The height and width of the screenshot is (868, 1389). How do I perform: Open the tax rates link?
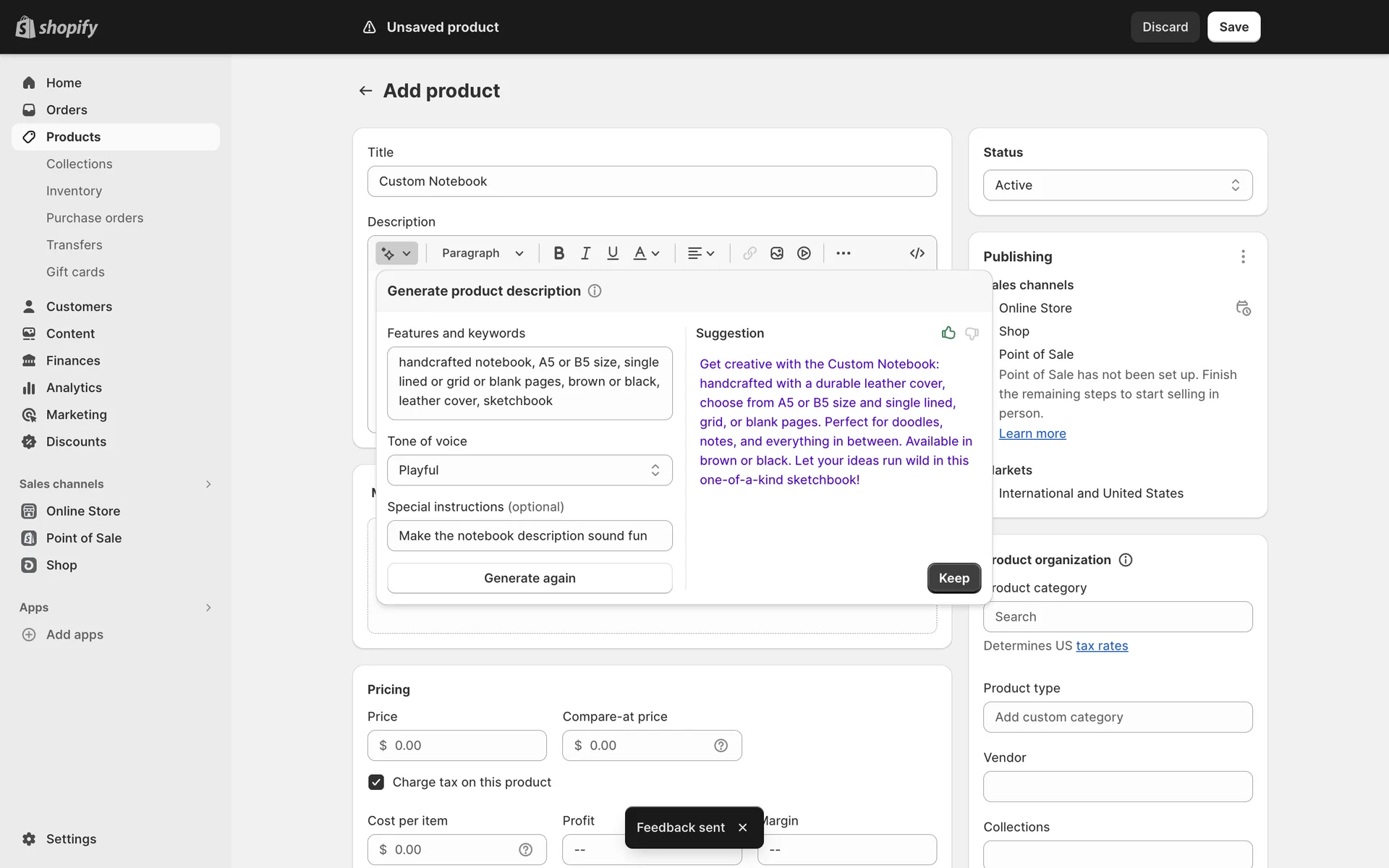[1102, 646]
